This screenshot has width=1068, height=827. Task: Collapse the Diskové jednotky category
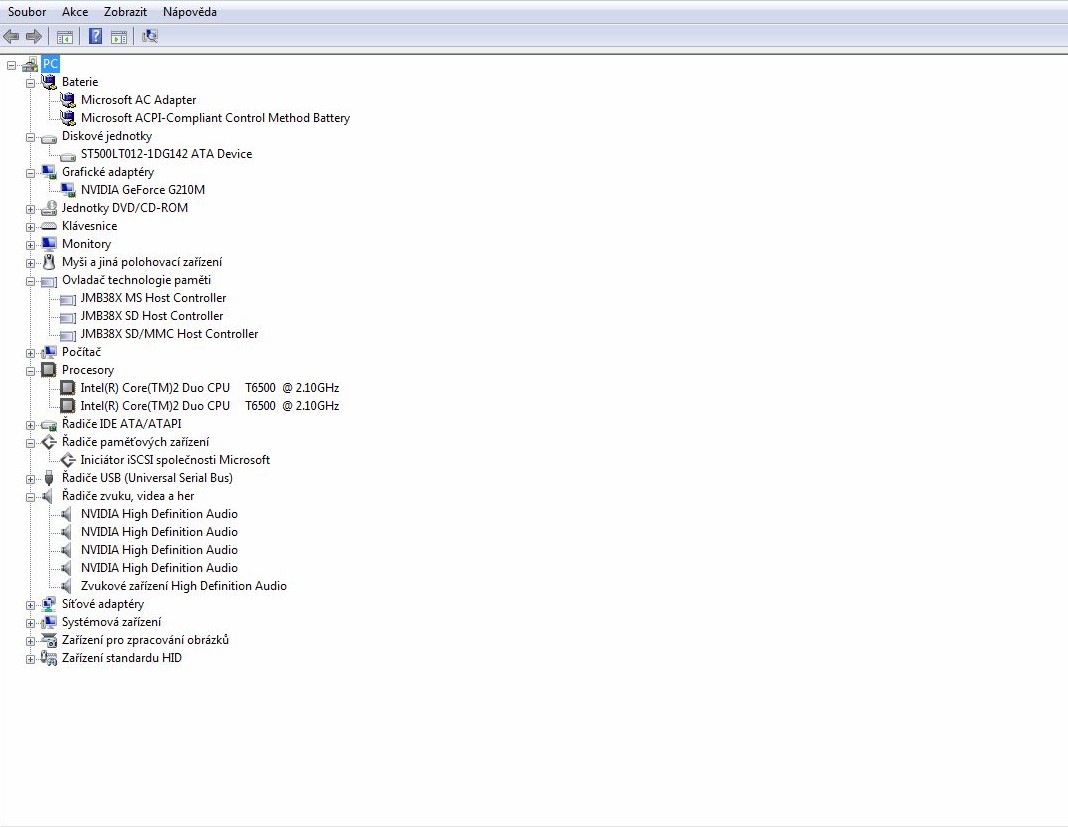(x=31, y=138)
